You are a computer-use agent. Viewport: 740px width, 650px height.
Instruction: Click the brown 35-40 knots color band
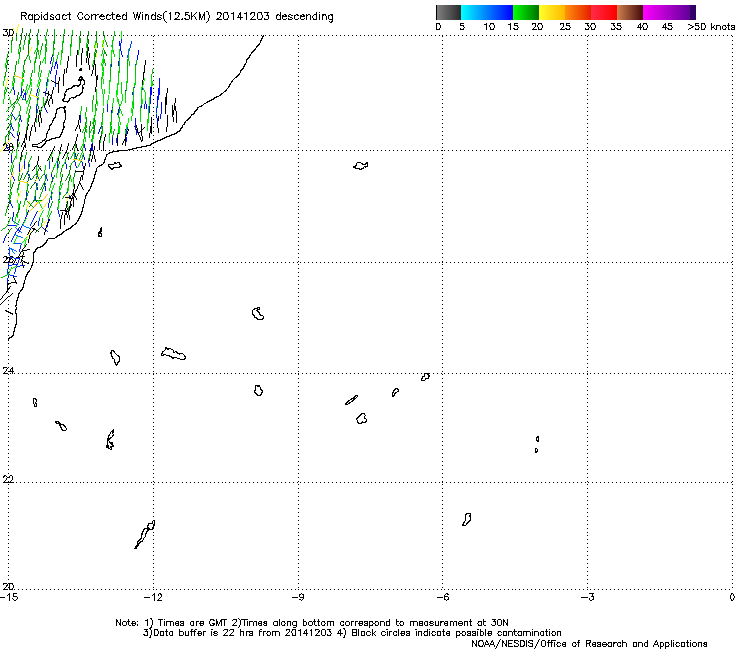[630, 12]
